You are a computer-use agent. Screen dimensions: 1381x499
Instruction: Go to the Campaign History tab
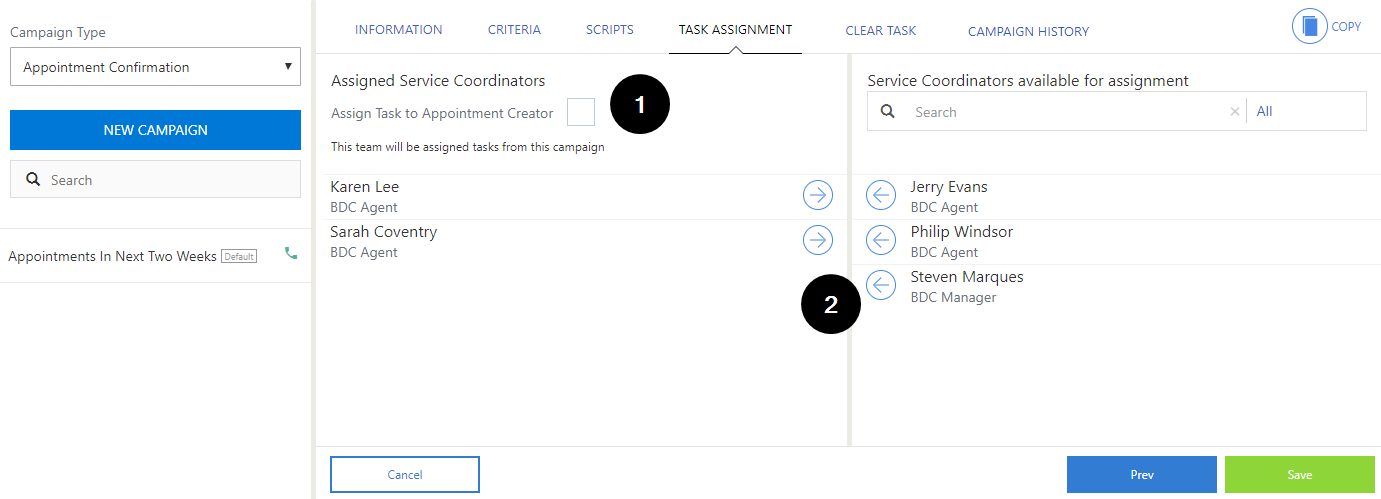pos(1028,32)
